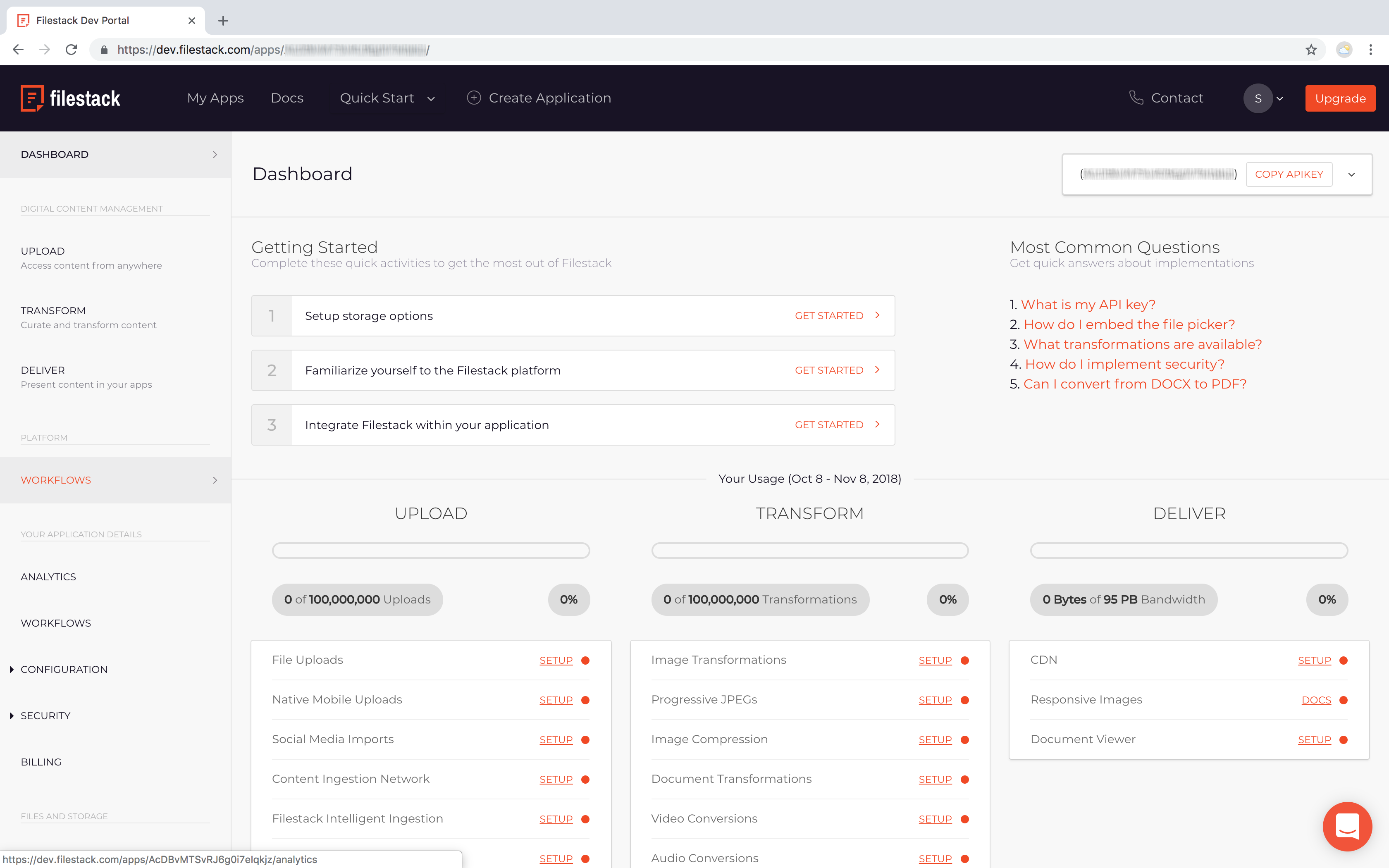Click SETUP for Video Conversions
The height and width of the screenshot is (868, 1389).
tap(935, 819)
